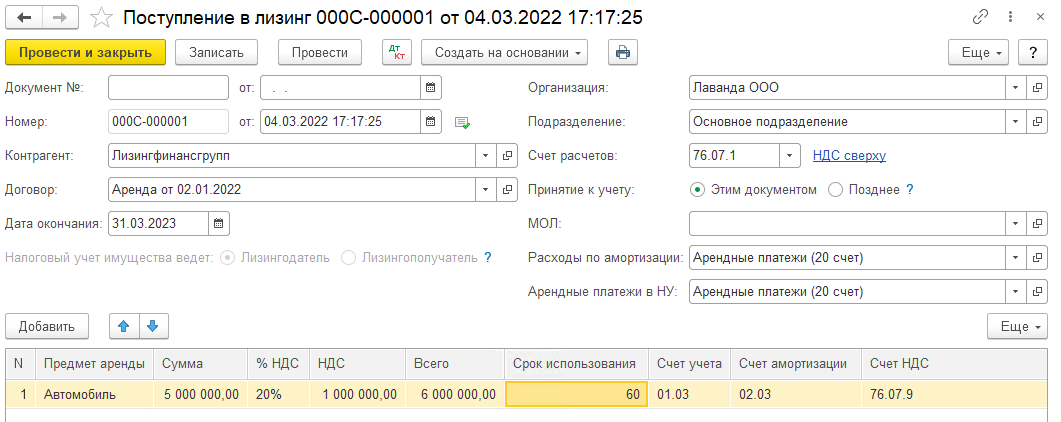Open the Организация dropdown list

tap(1016, 87)
